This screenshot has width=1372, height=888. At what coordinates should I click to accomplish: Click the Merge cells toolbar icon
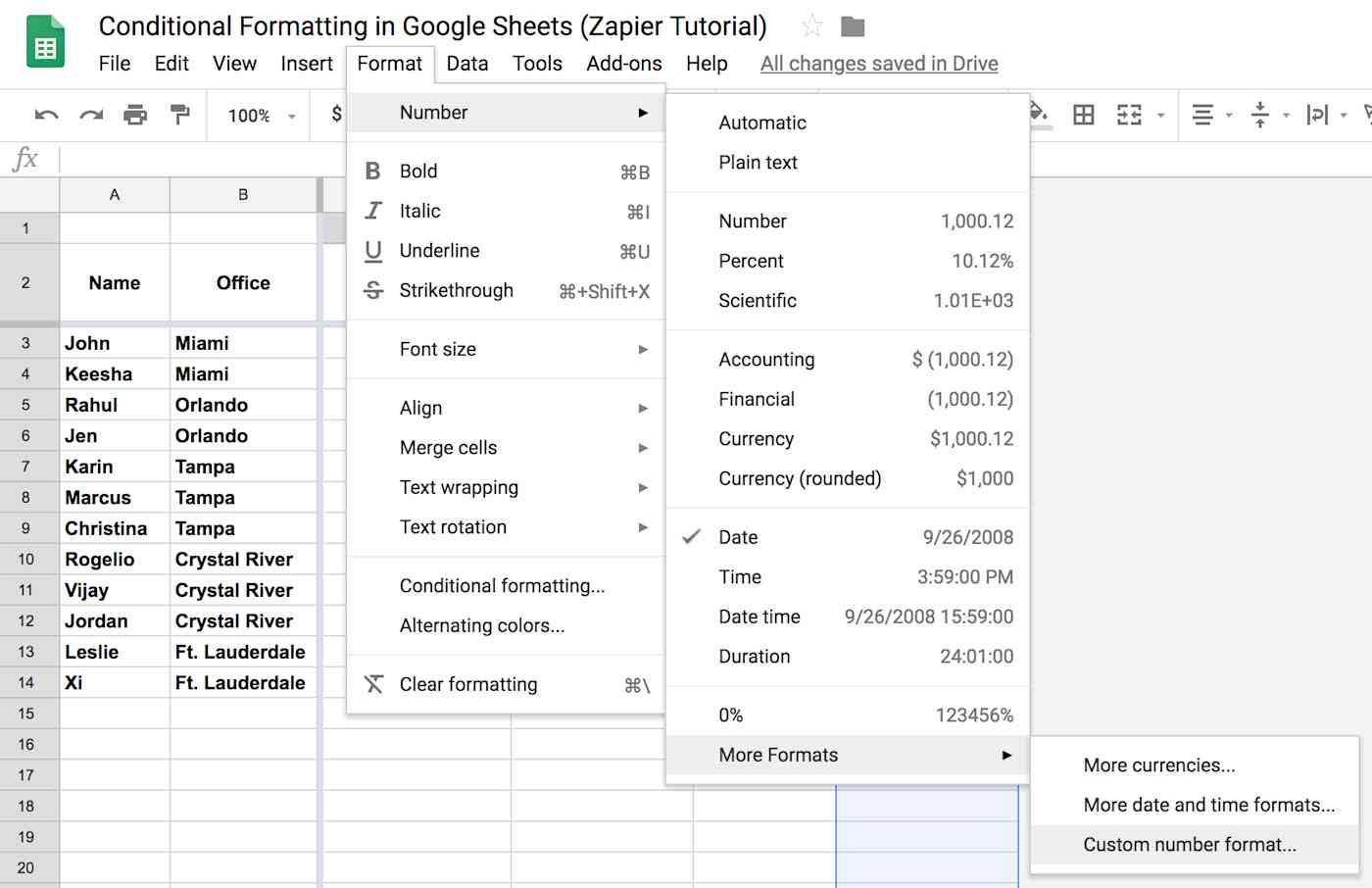coord(1129,115)
